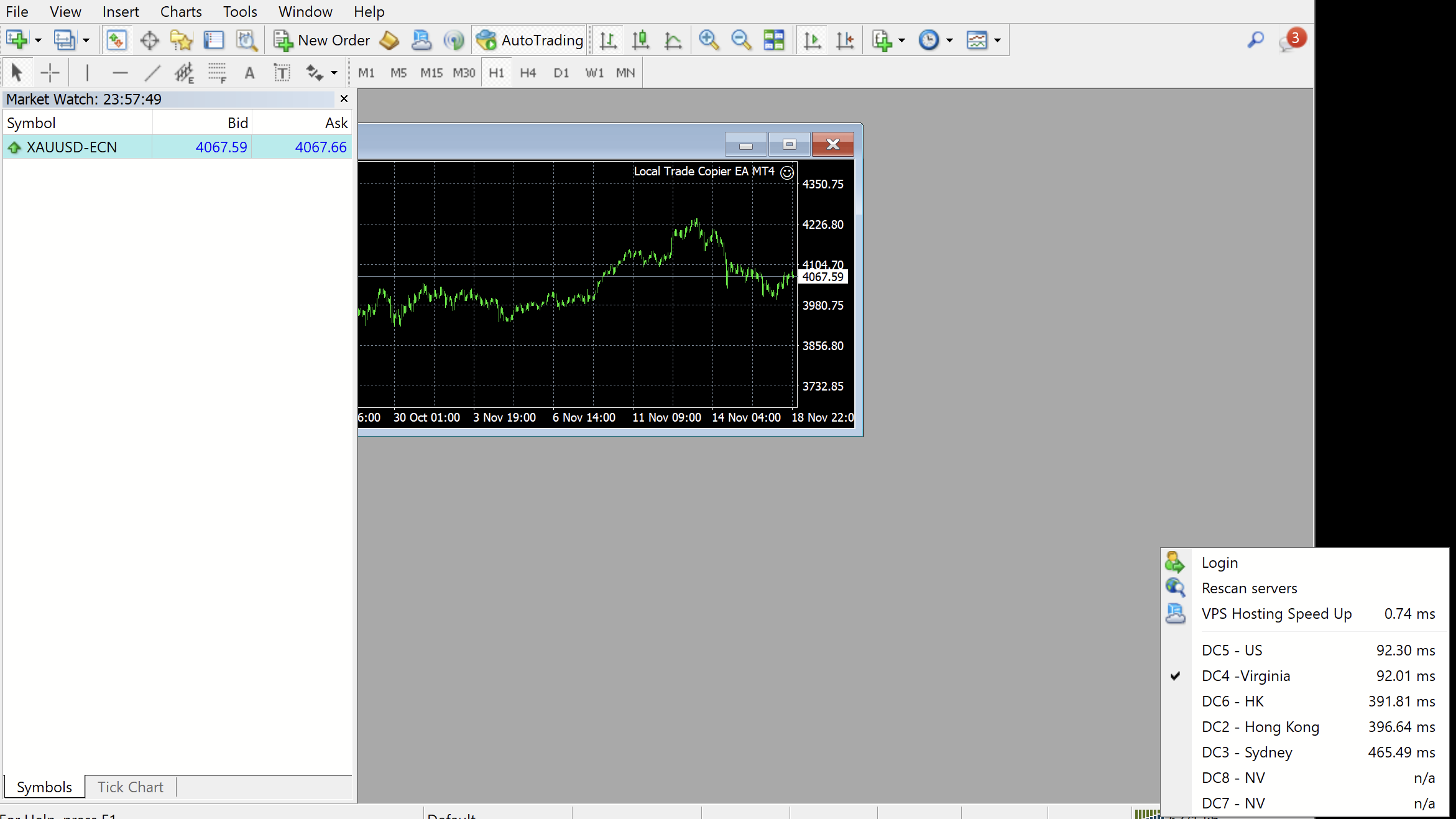Open the chart templates dropdown arrow

(x=997, y=40)
